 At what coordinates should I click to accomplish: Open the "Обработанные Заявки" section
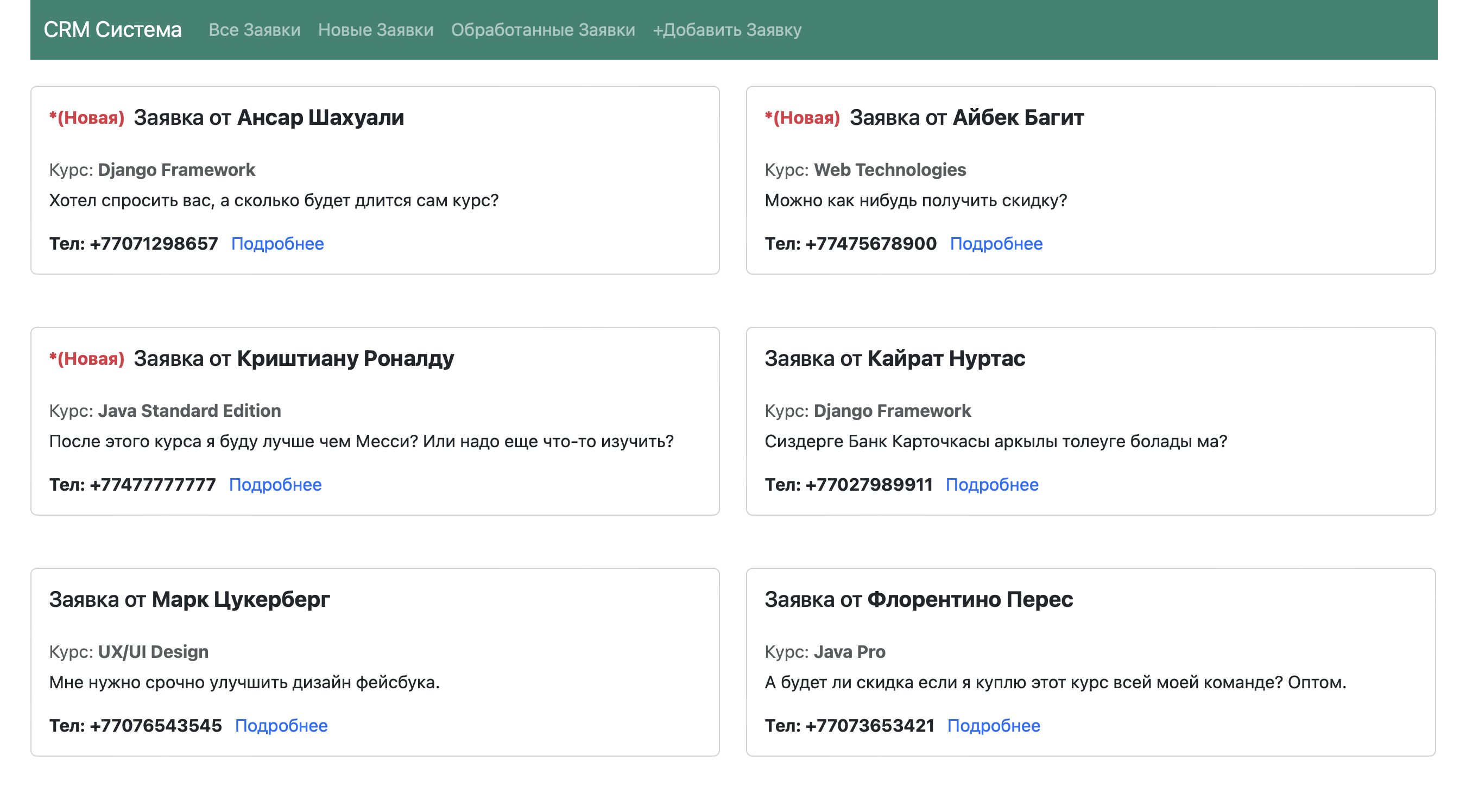tap(543, 30)
